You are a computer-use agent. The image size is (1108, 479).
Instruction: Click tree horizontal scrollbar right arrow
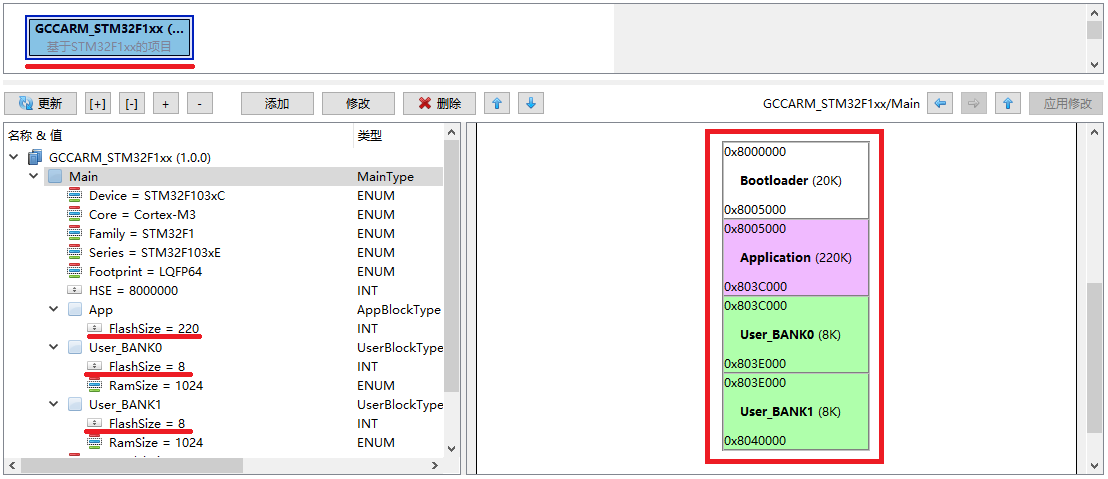pos(435,466)
